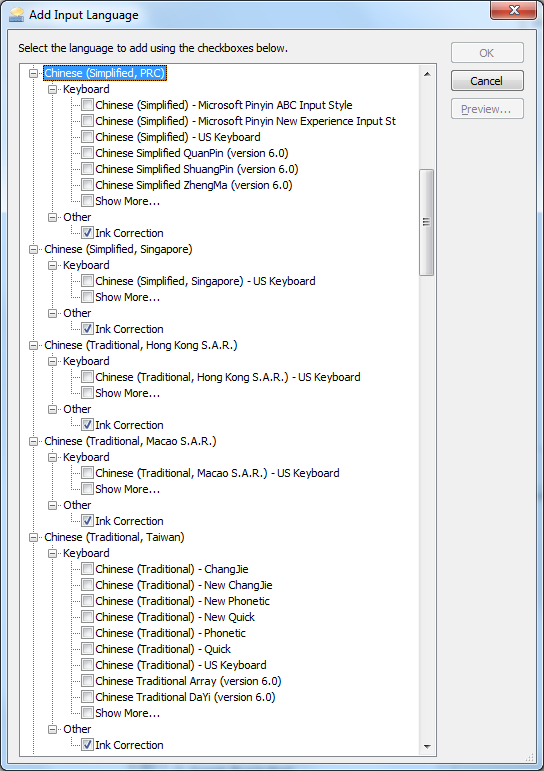
Task: Check Show More... under Hong Kong S.A.R. keyboard
Action: click(88, 393)
